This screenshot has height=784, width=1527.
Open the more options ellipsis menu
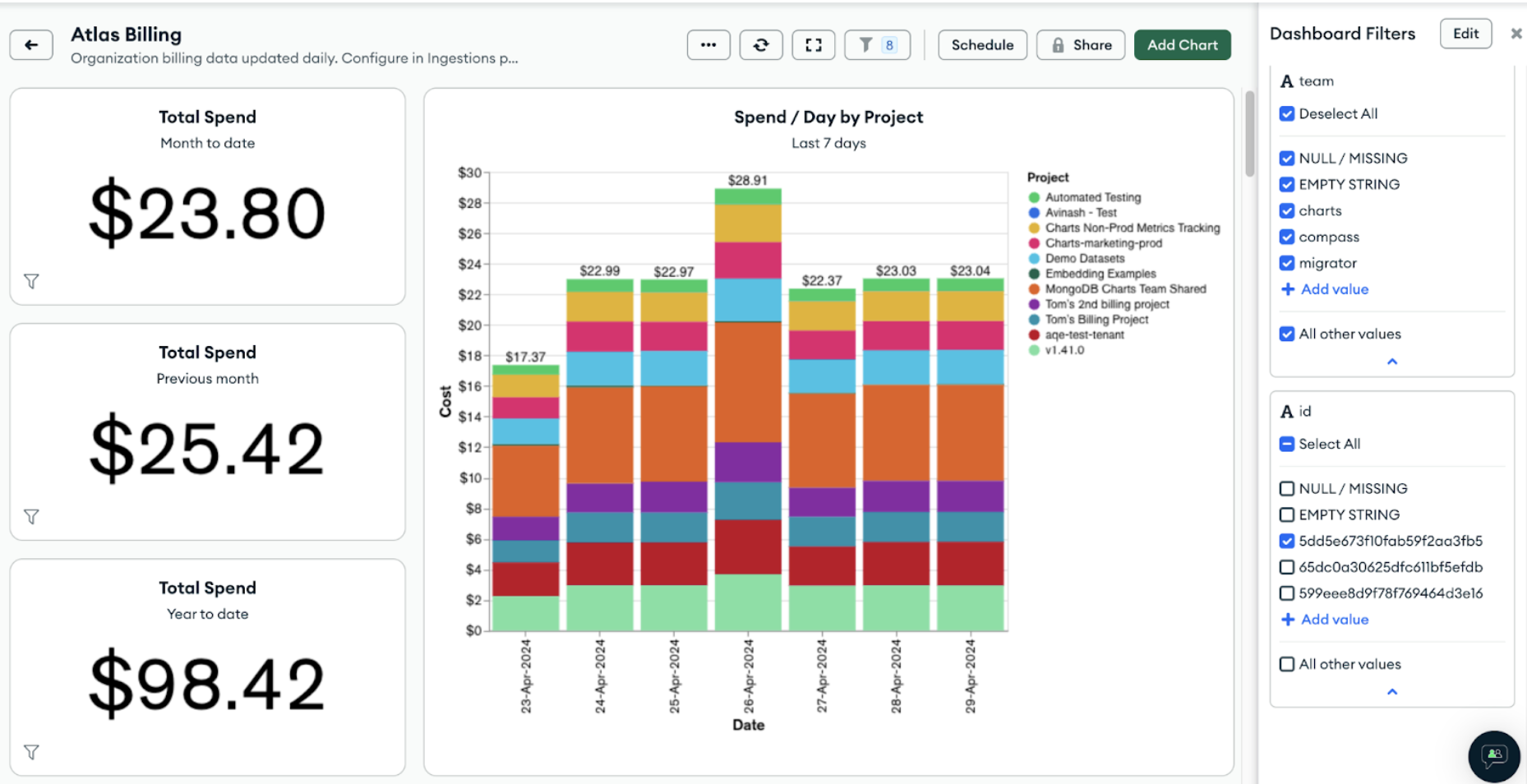point(708,45)
